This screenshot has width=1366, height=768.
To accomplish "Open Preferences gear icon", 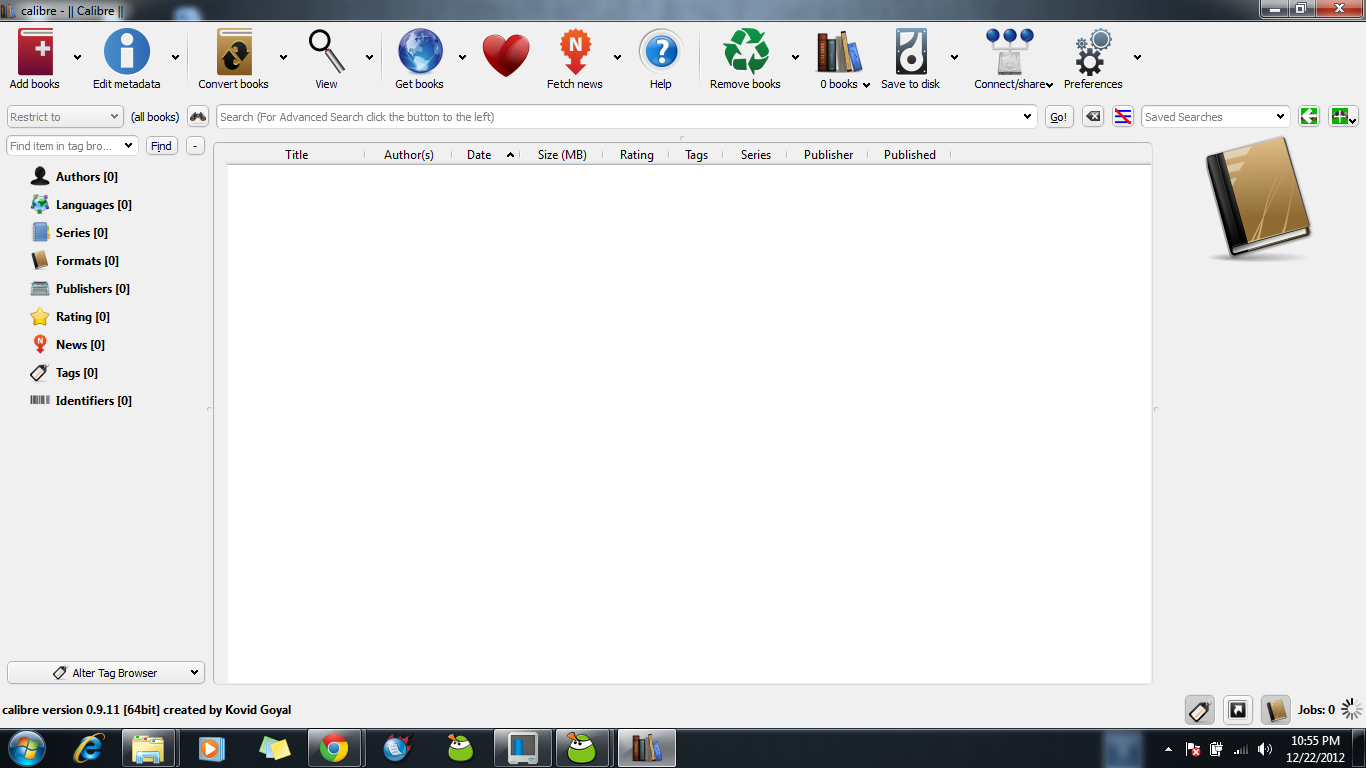I will click(1093, 52).
